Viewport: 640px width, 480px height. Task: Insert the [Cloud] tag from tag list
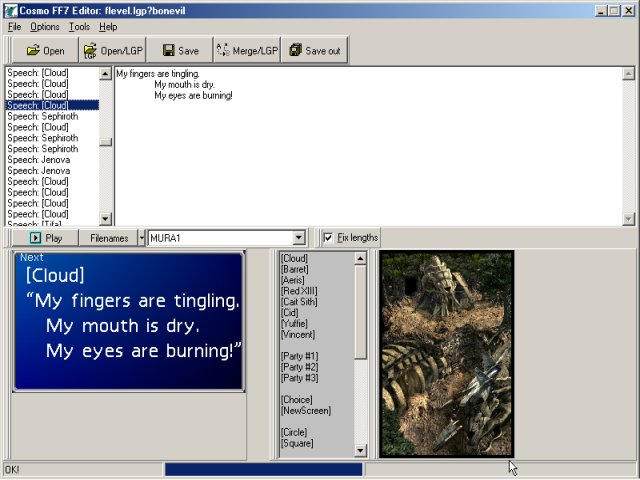[x=294, y=258]
